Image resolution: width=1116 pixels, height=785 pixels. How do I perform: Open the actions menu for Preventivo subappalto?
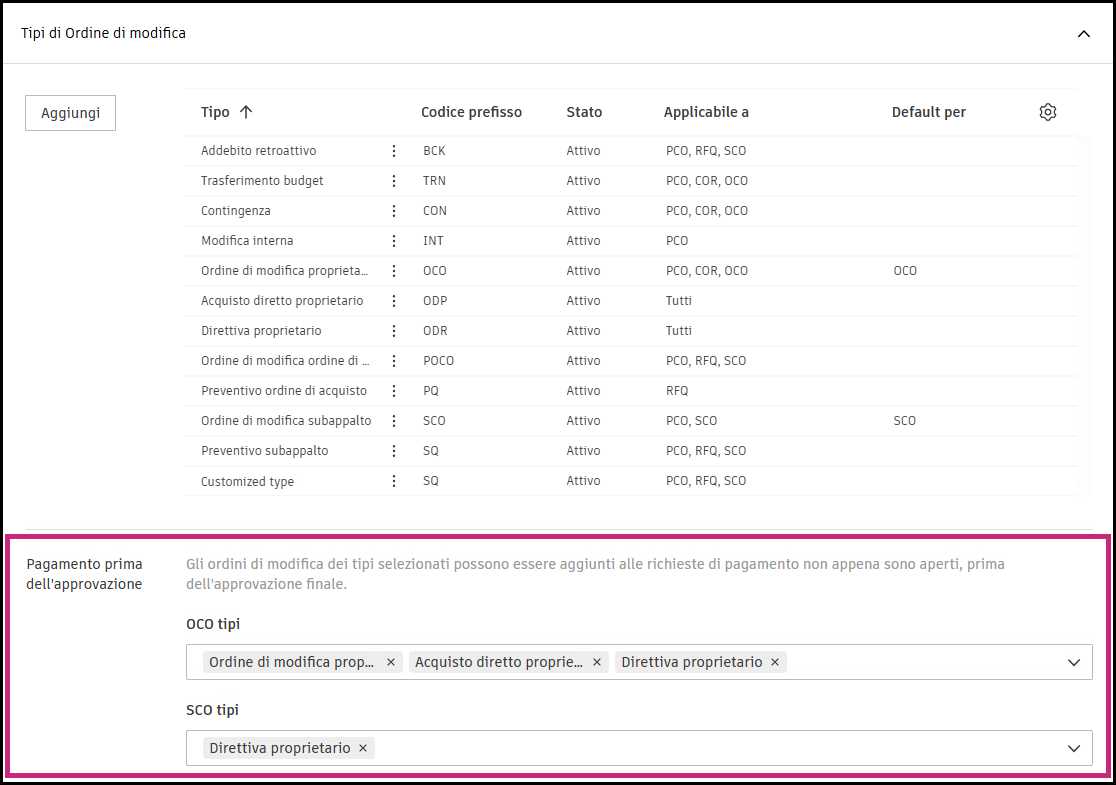click(x=394, y=451)
